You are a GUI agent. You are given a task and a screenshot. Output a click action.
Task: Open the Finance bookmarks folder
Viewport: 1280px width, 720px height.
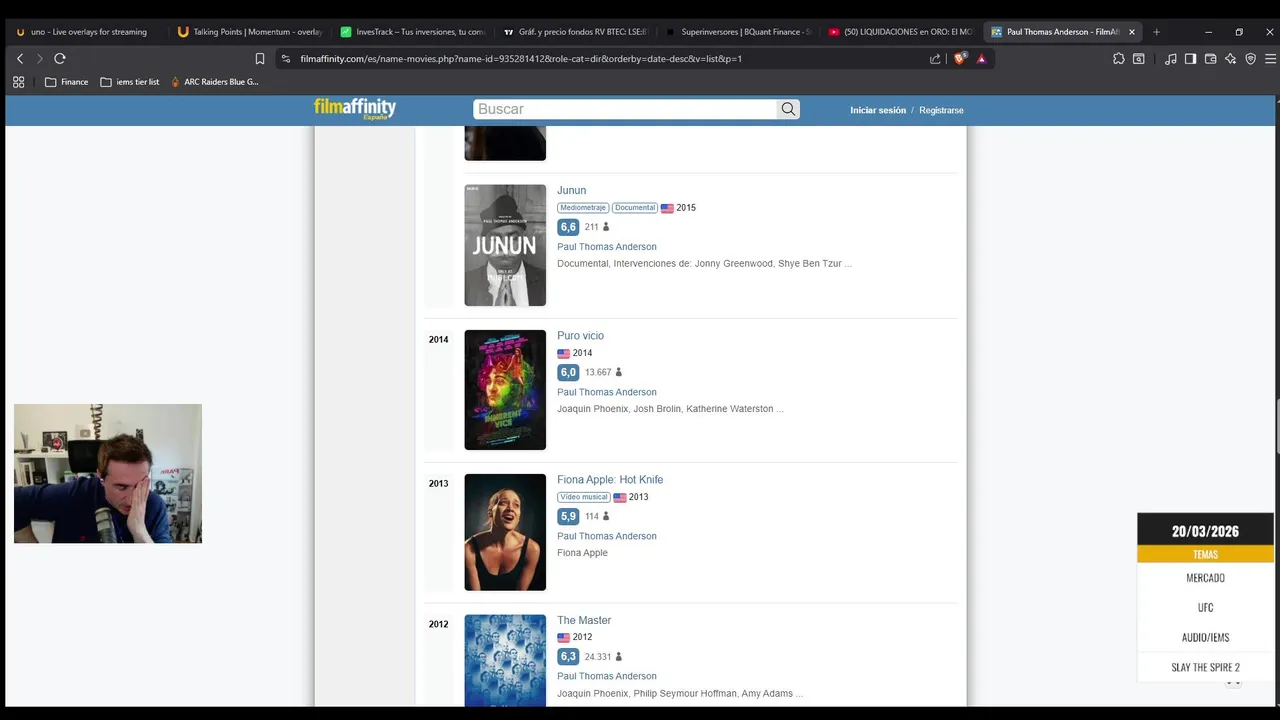coord(66,82)
